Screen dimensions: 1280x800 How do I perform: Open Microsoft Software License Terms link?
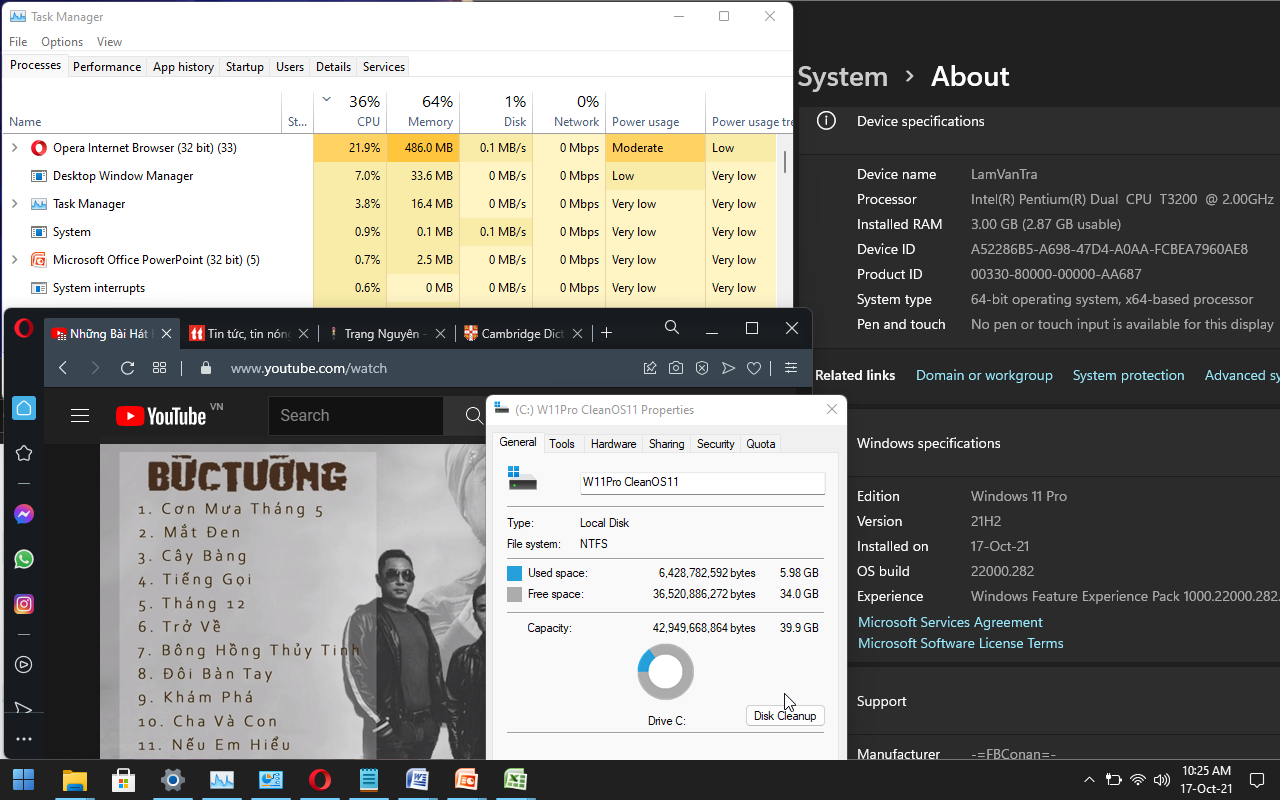[x=960, y=643]
